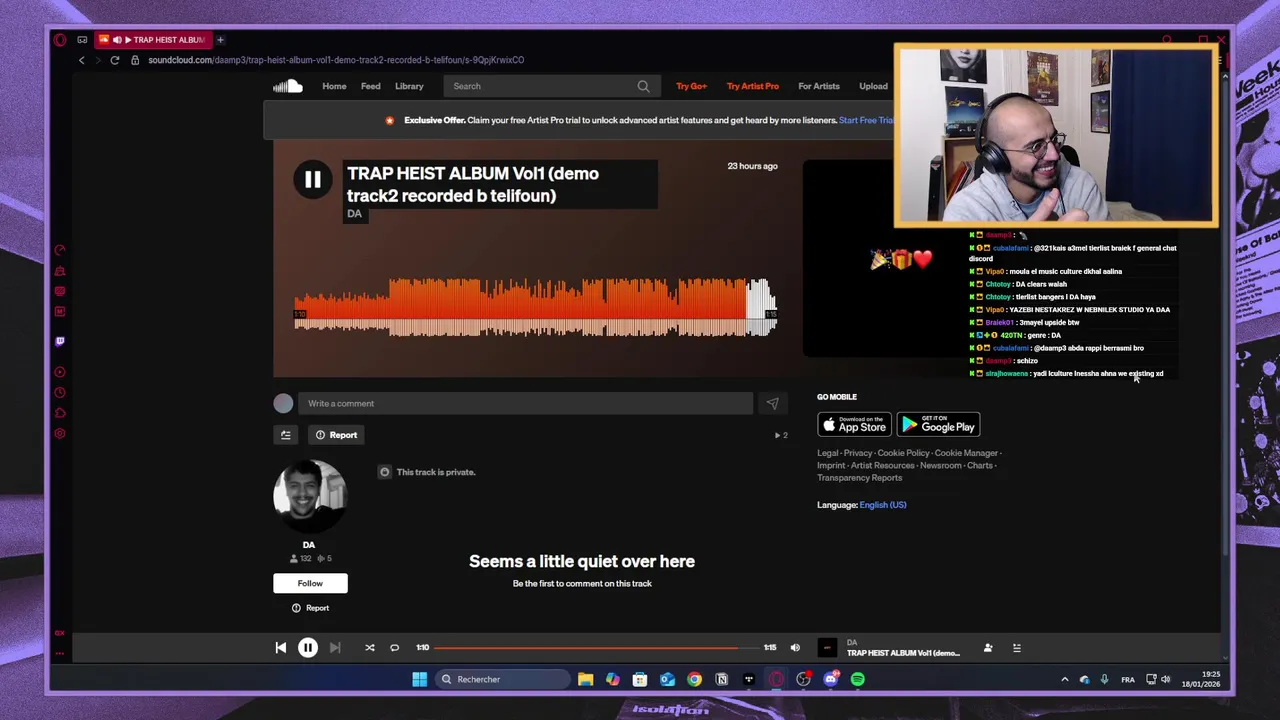The width and height of the screenshot is (1280, 720).
Task: Send the comment with paper plane icon
Action: [x=772, y=403]
